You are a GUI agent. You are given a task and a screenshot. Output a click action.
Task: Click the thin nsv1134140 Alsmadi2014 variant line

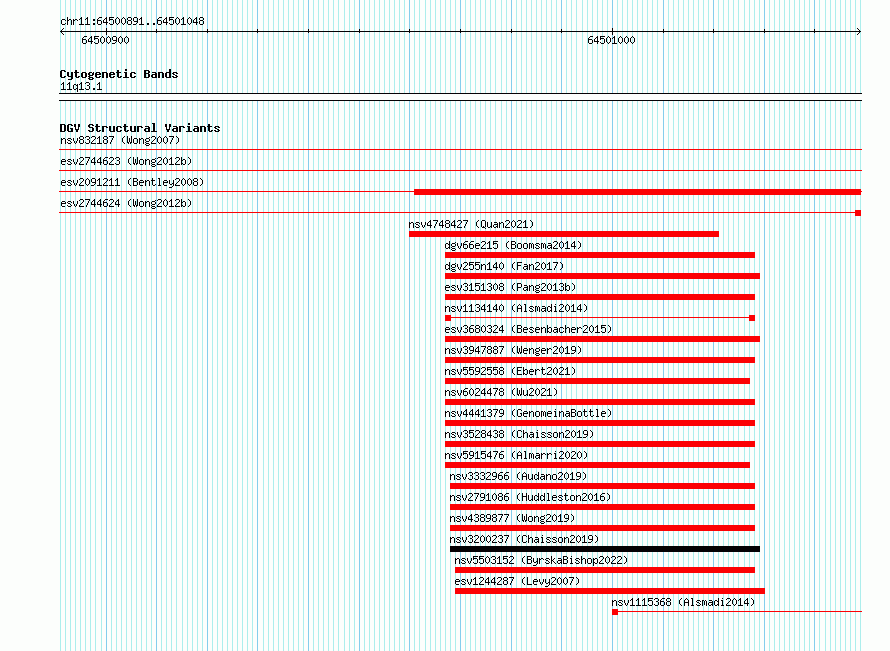(600, 318)
